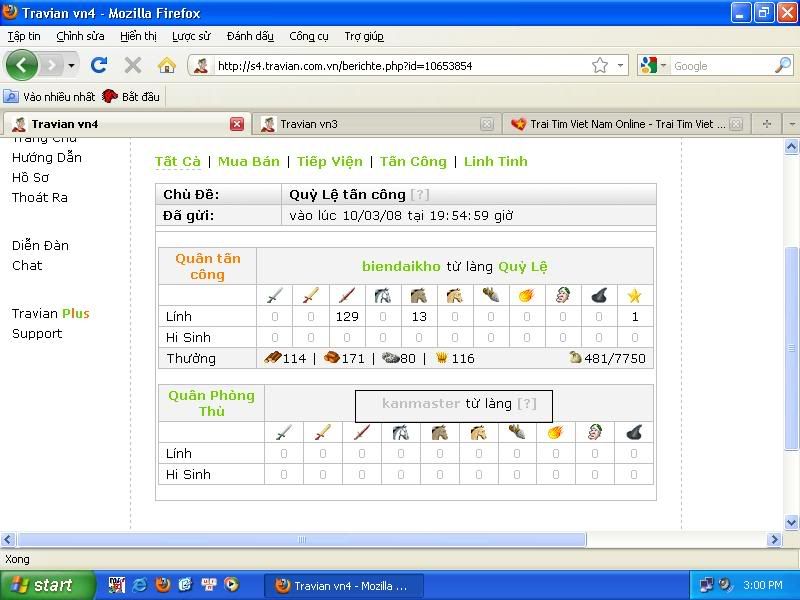Click the attacker's hero star icon
Viewport: 800px width, 600px height.
point(635,295)
